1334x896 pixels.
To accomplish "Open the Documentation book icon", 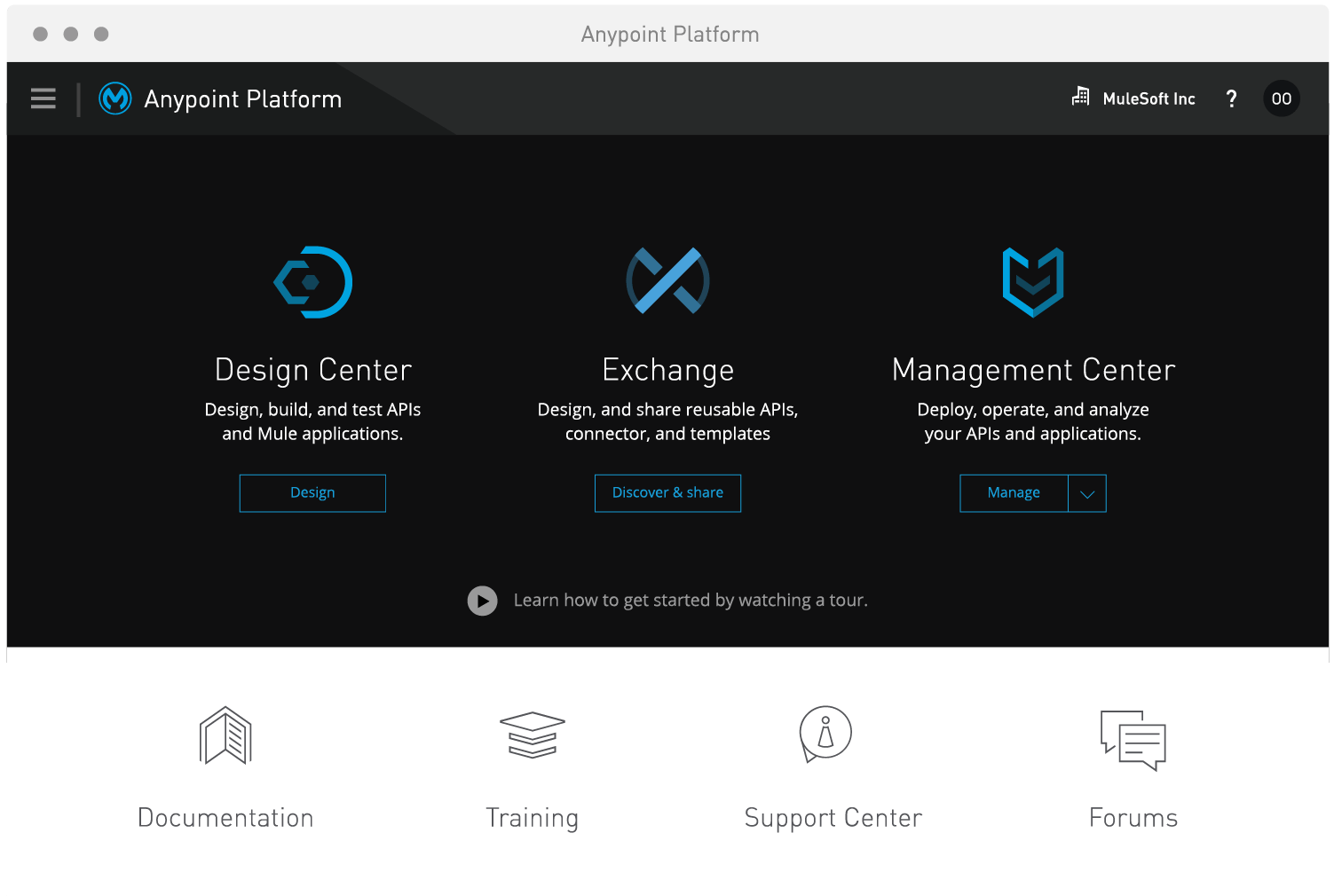I will [225, 735].
